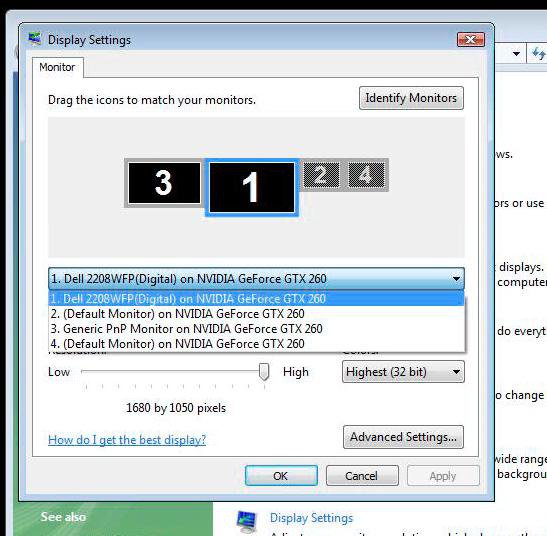Select disabled monitor icon 2

click(321, 175)
